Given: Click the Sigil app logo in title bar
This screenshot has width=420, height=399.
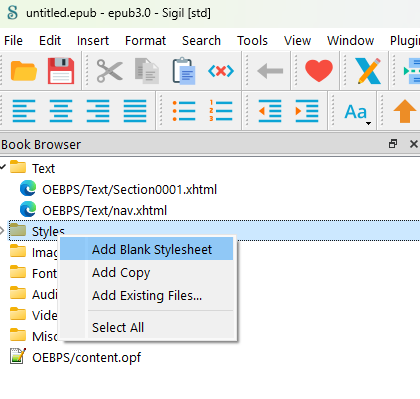Looking at the screenshot, I should (12, 13).
